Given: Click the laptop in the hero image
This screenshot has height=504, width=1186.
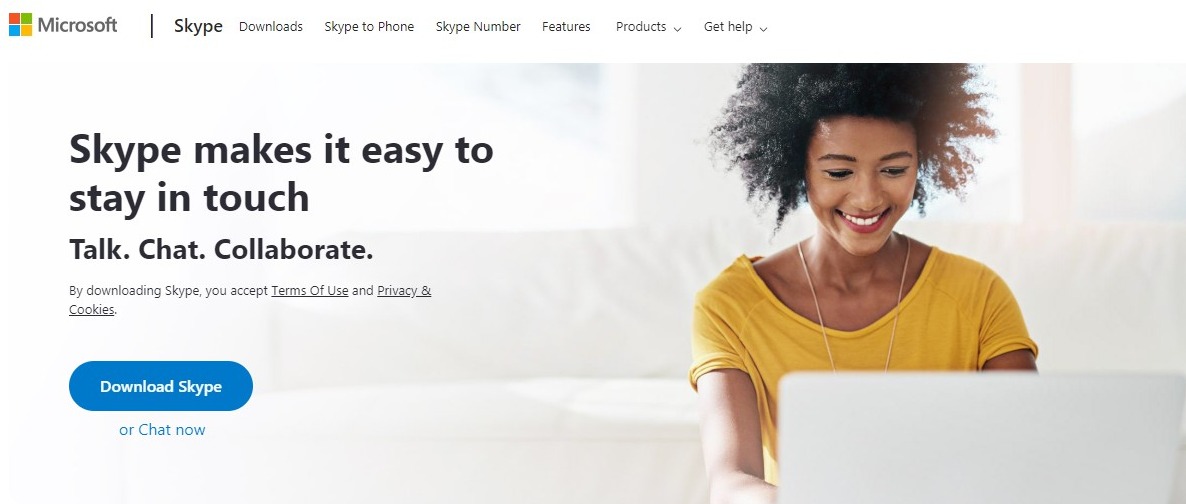Looking at the screenshot, I should point(982,437).
